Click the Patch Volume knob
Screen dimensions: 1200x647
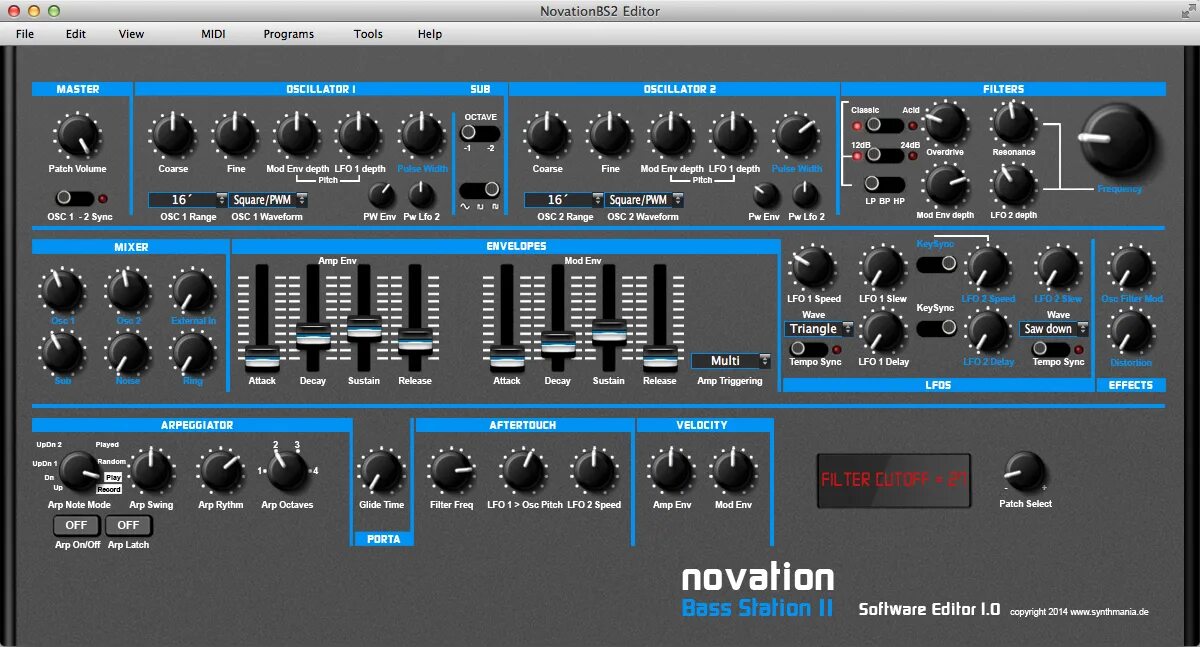point(76,135)
